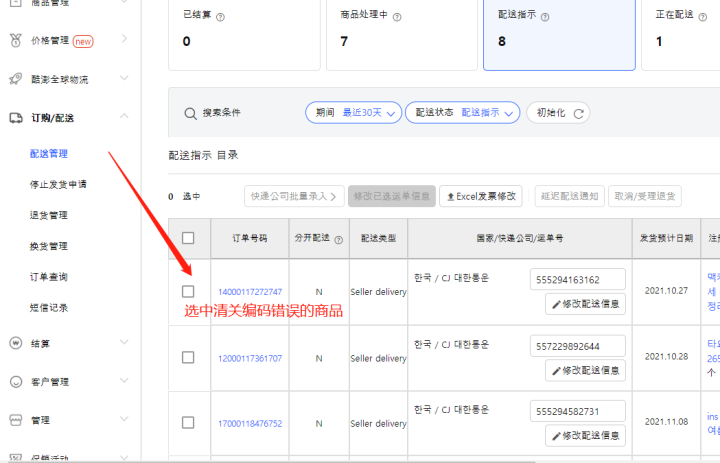Screen dimensions: 720x463
Task: Click the 延迟配送通知 button
Action: (x=569, y=197)
